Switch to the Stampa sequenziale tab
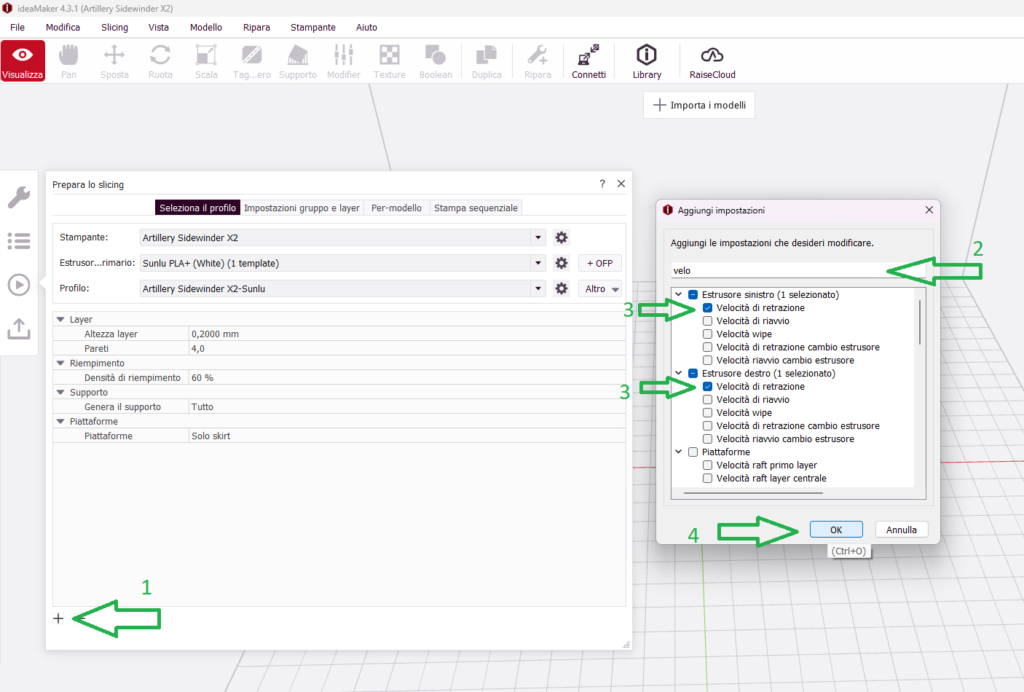1024x692 pixels. pyautogui.click(x=475, y=208)
